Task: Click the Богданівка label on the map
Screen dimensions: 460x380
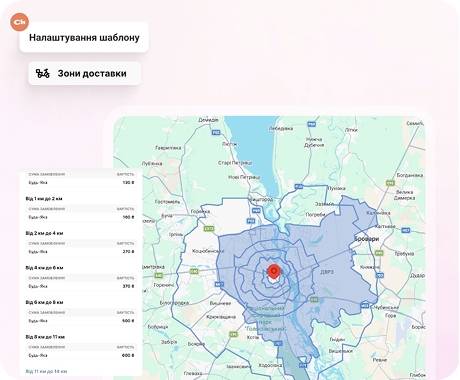Action: click(410, 175)
